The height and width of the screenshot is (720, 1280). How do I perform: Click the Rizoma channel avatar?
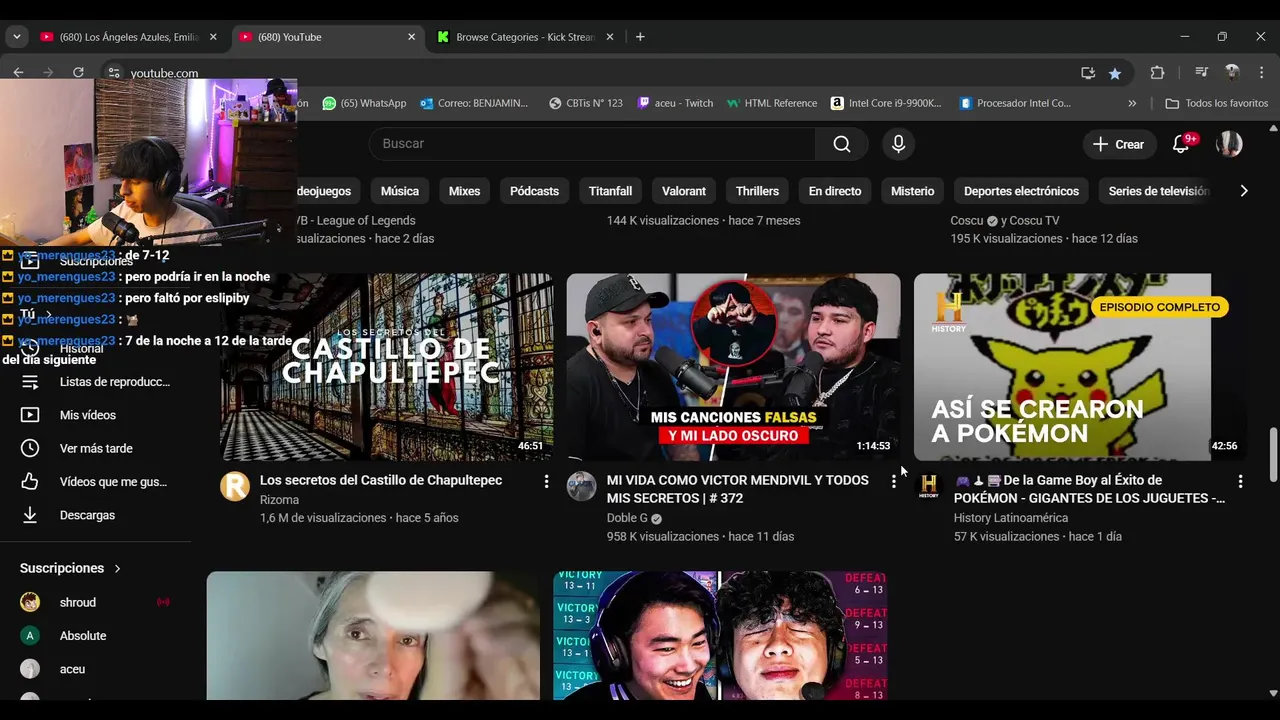(235, 486)
